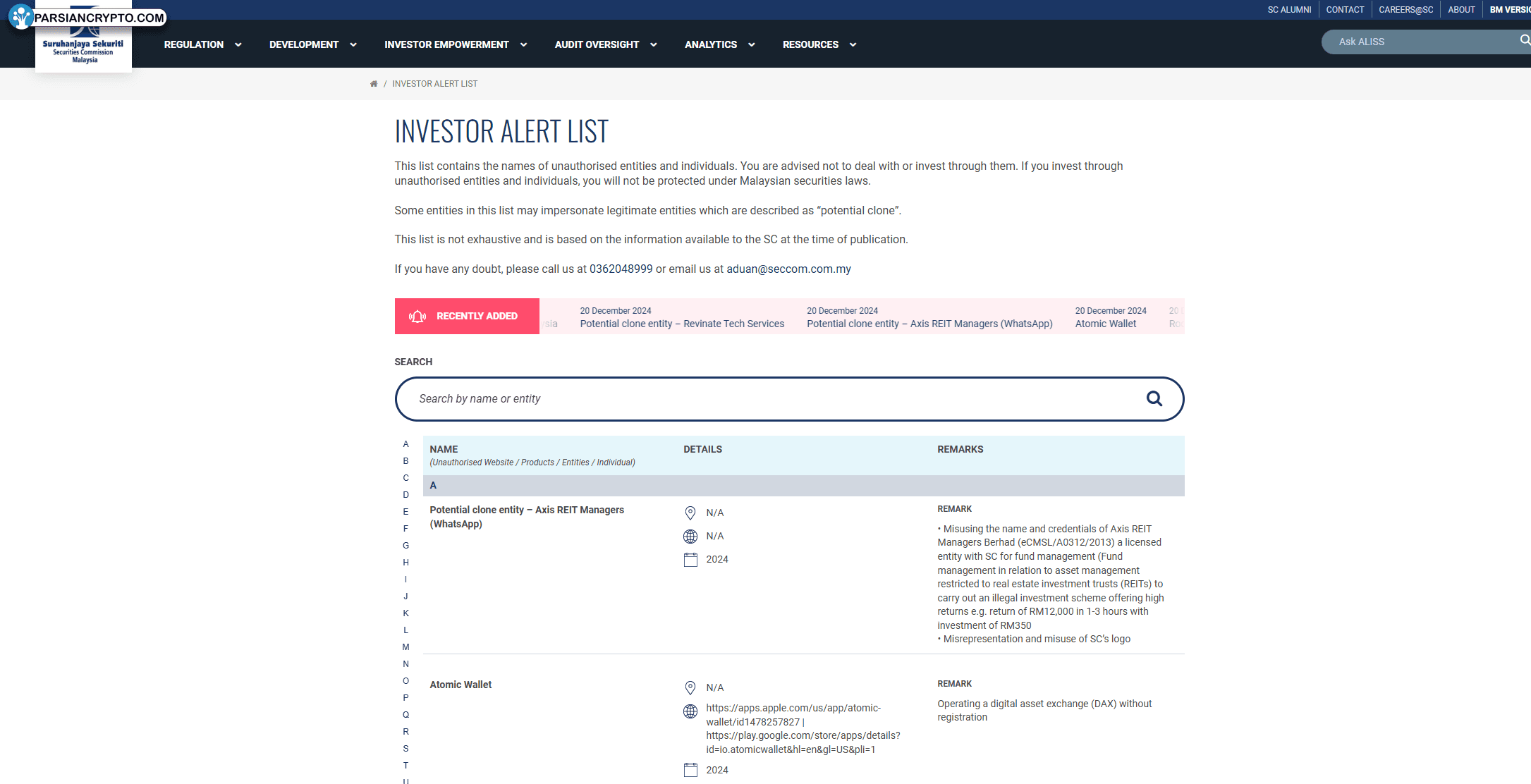Expand the Regulation menu chevron
Screen dimensions: 1531x784
coord(238,44)
